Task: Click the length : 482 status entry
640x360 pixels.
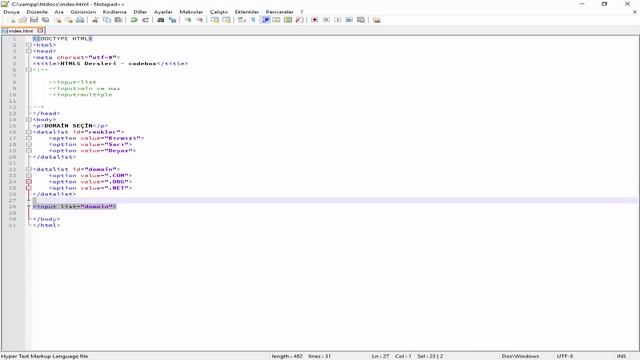Action: [287, 356]
